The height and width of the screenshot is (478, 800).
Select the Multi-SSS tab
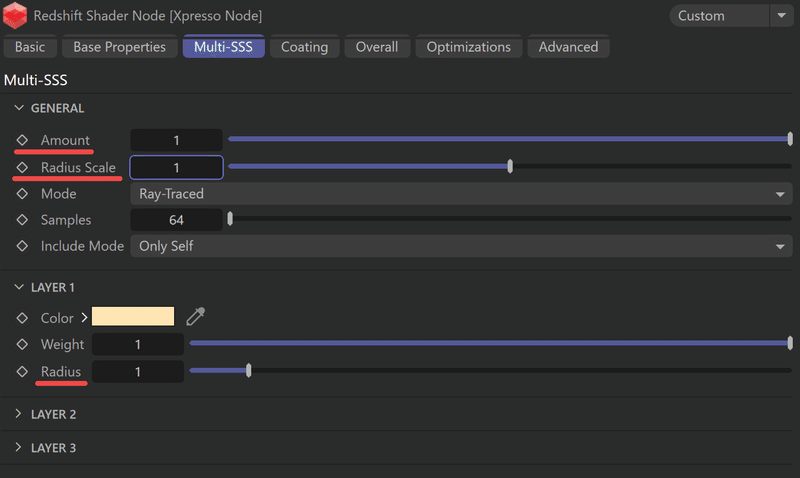[x=223, y=47]
